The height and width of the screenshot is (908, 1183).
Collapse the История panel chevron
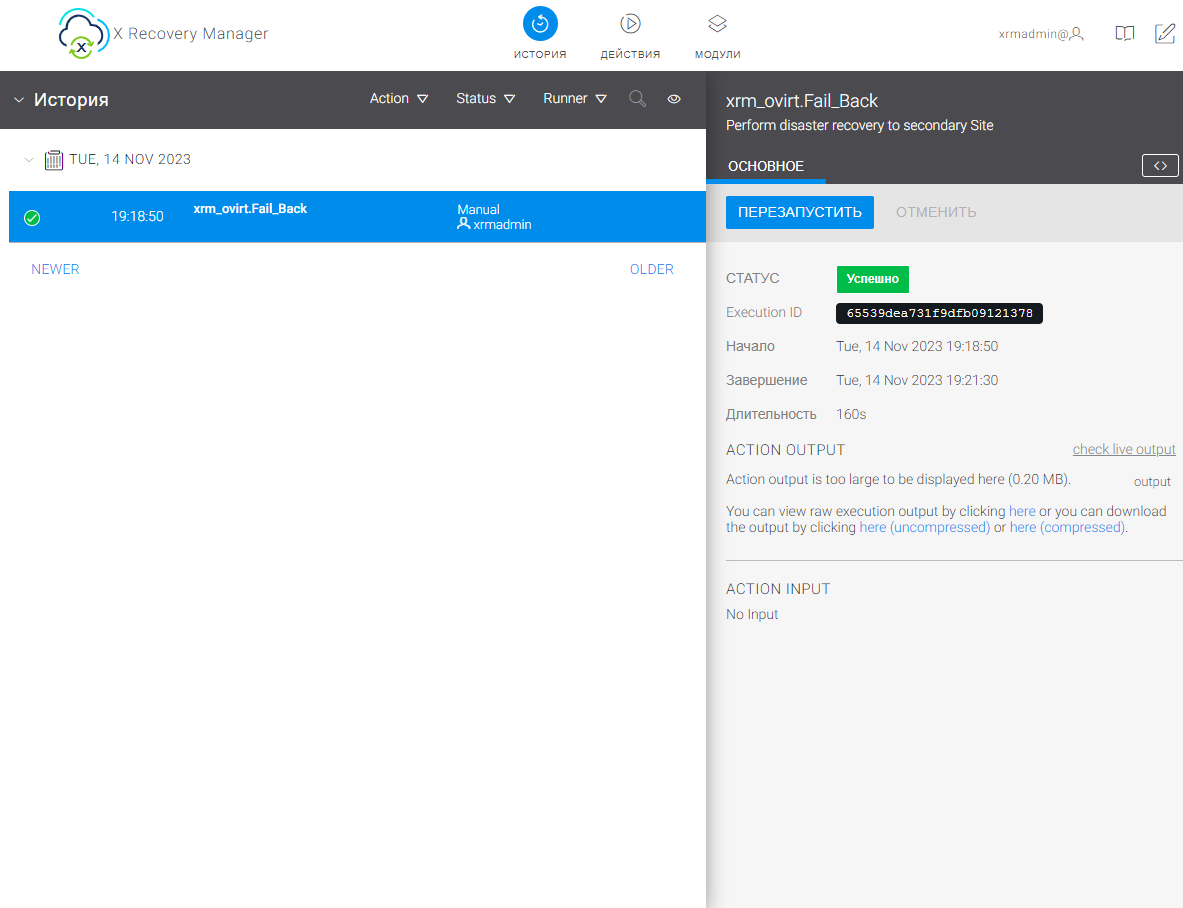point(19,100)
